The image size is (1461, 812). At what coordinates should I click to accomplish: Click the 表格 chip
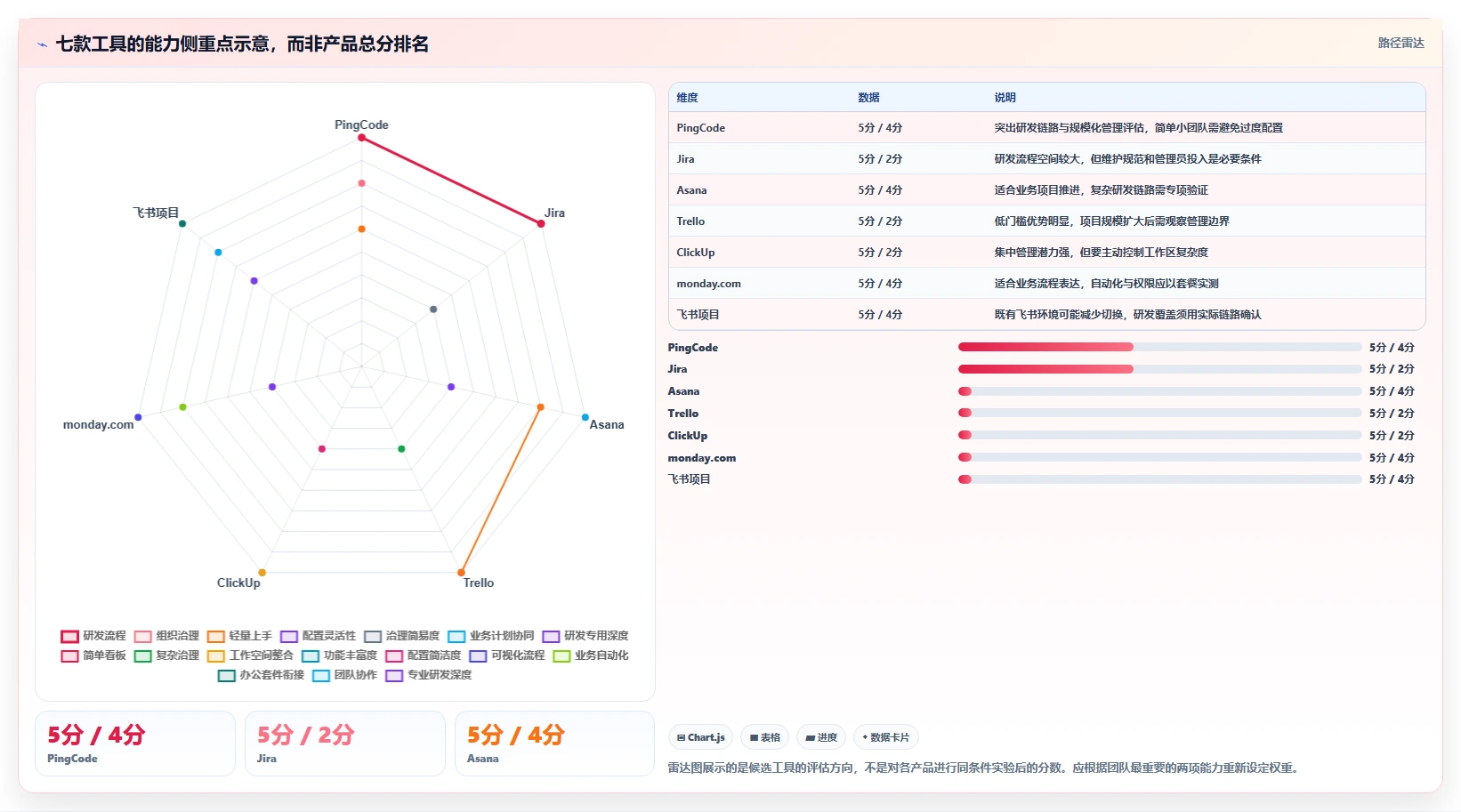click(764, 737)
